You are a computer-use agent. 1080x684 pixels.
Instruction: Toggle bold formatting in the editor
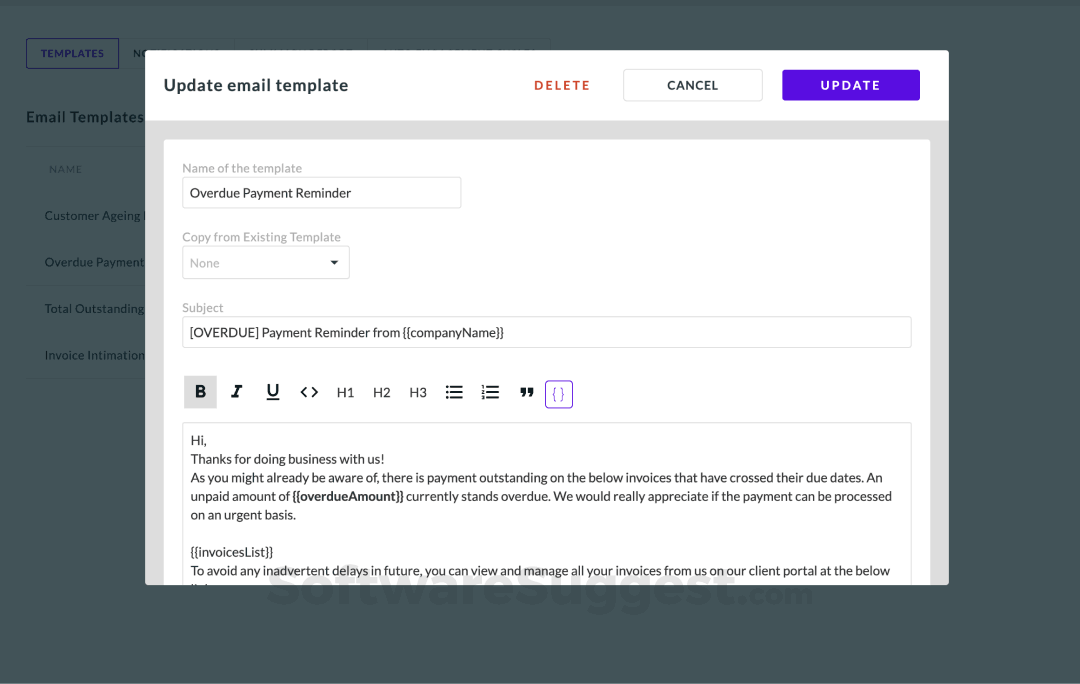tap(200, 392)
